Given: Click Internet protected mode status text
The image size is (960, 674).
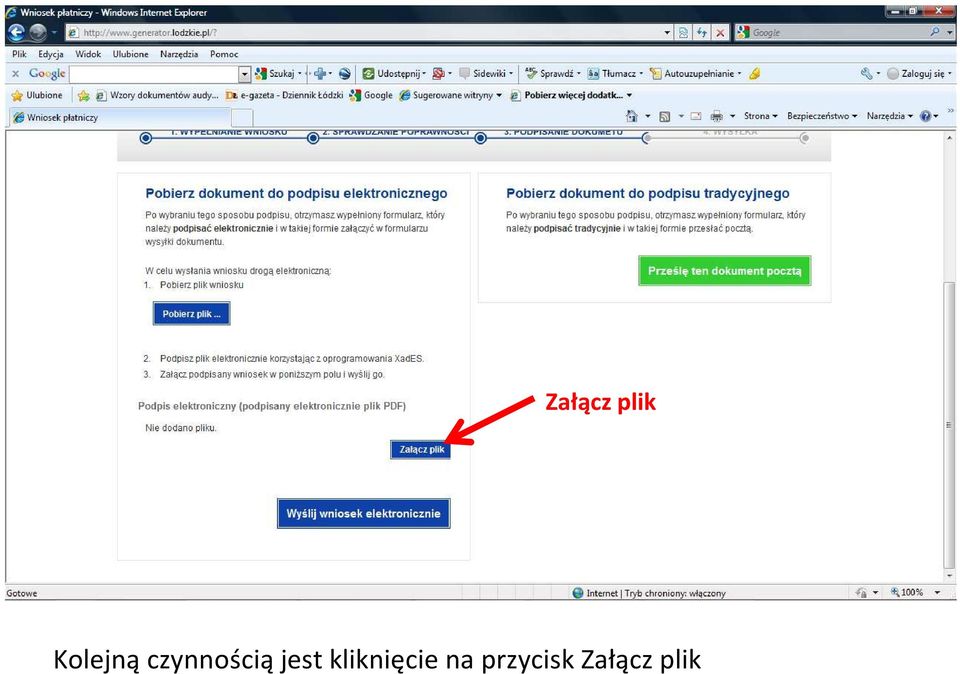Looking at the screenshot, I should click(x=656, y=593).
